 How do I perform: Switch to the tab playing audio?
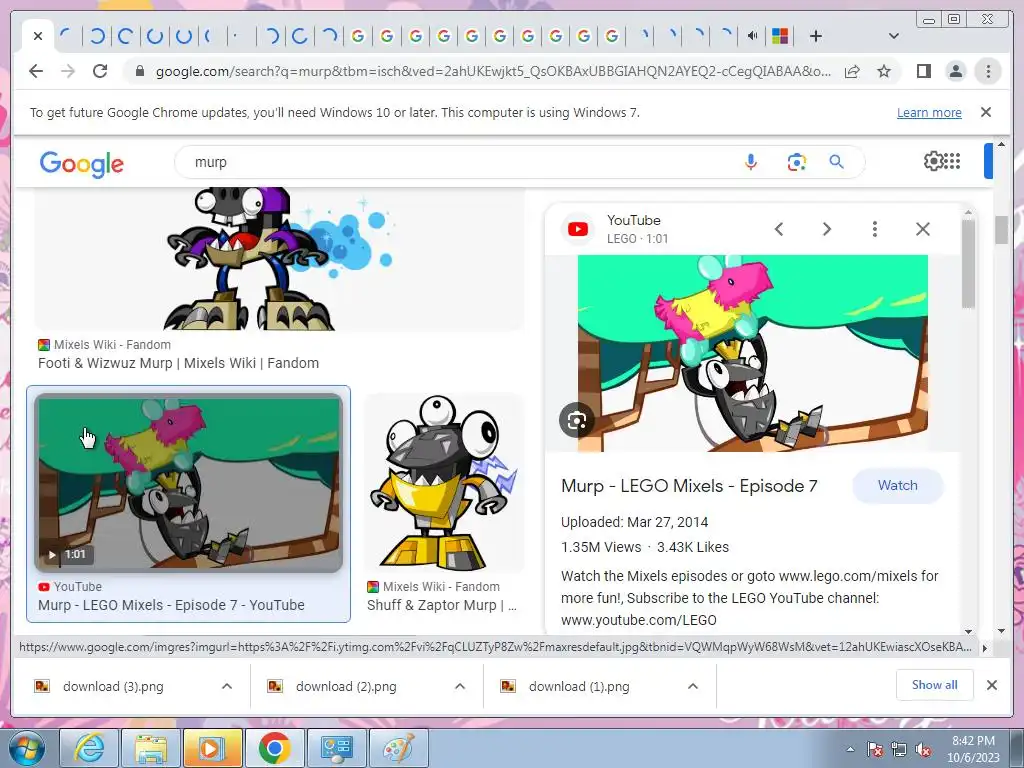click(752, 36)
